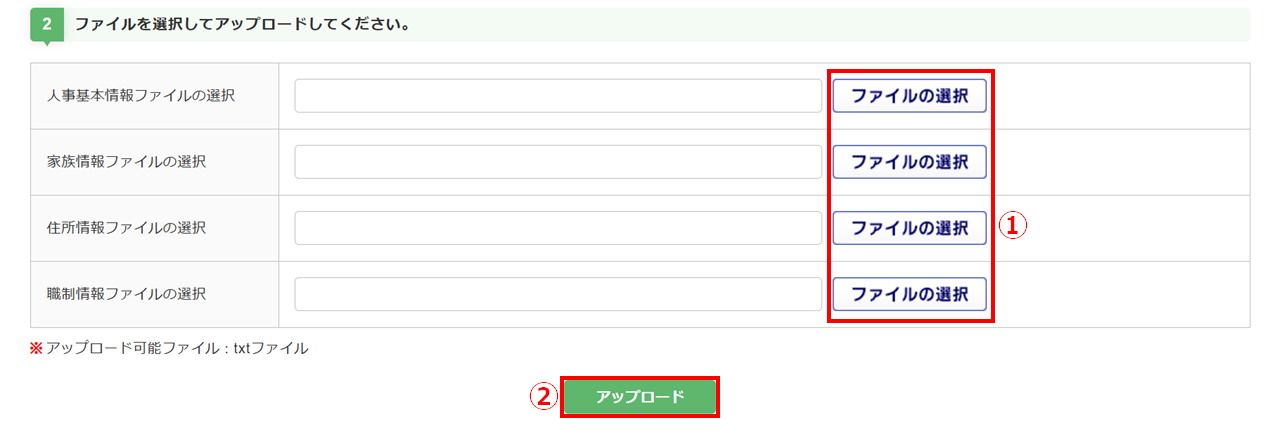Click the green アップロード button
Image resolution: width=1280 pixels, height=439 pixels.
[640, 397]
